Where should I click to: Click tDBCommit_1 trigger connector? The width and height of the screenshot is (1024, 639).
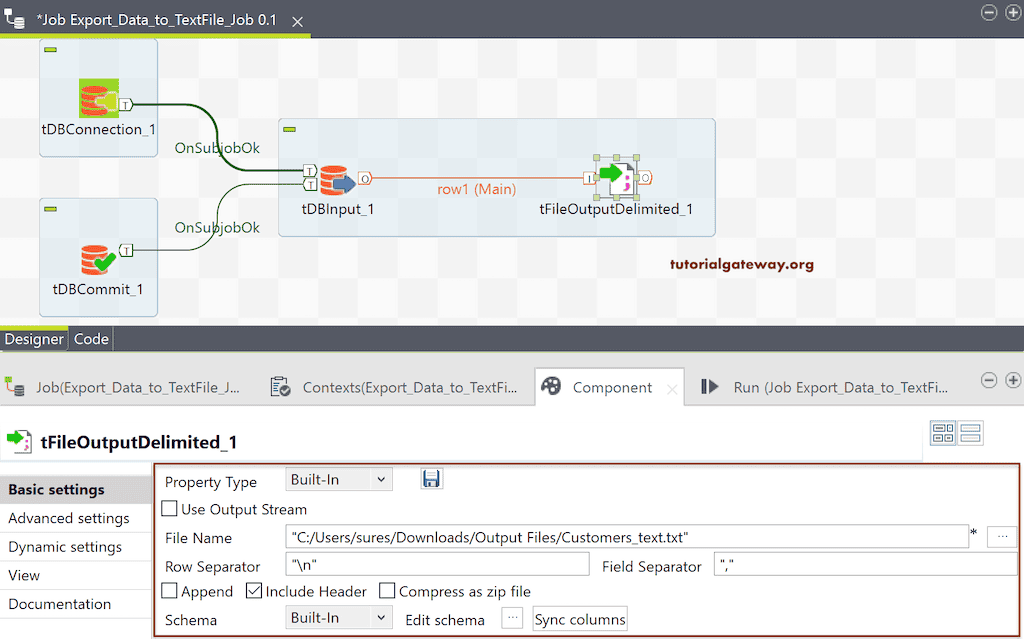point(126,250)
